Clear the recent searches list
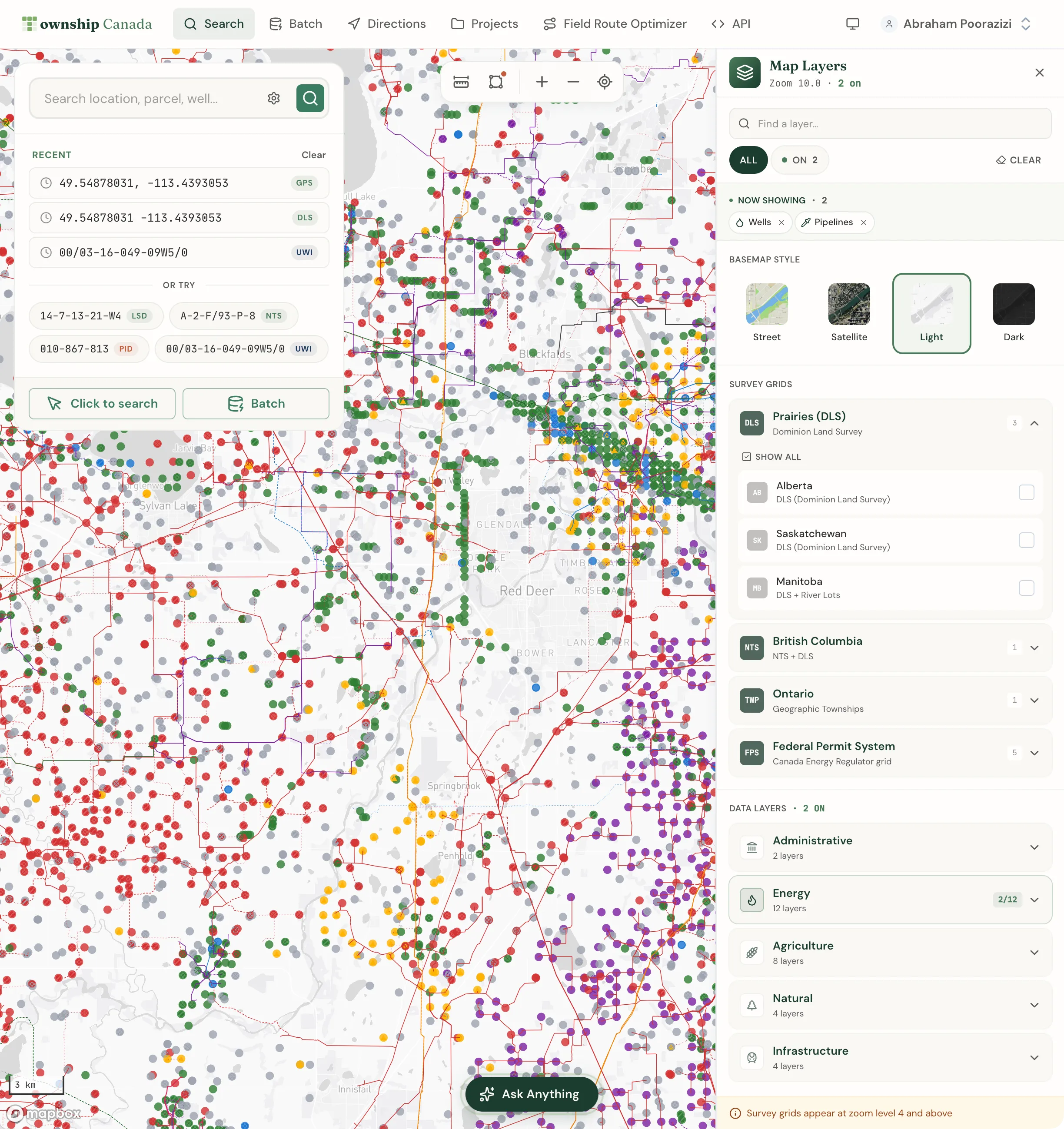 click(313, 155)
